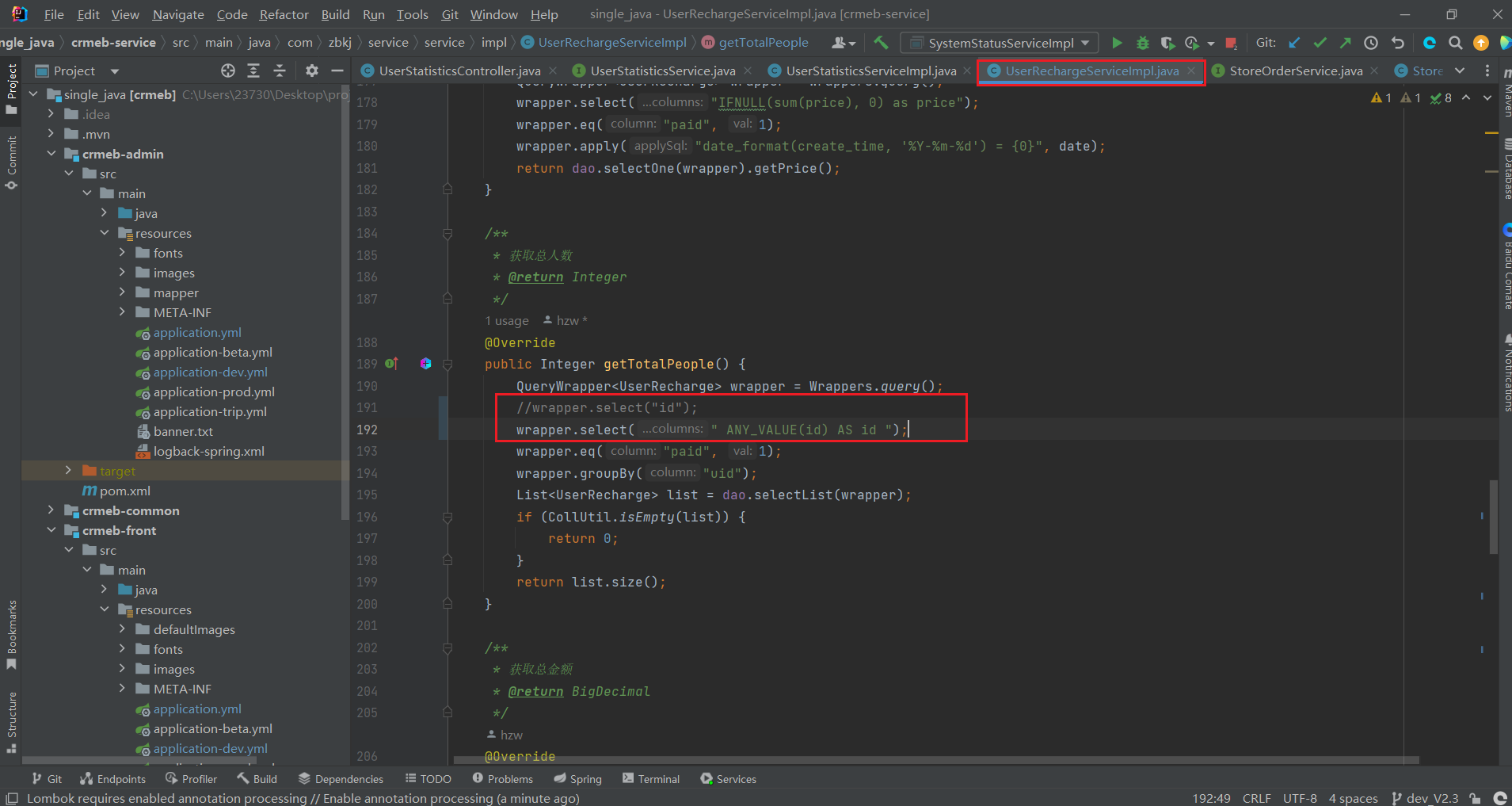Screen dimensions: 1512x806
Task: Open the Terminal tool window
Action: (x=651, y=779)
